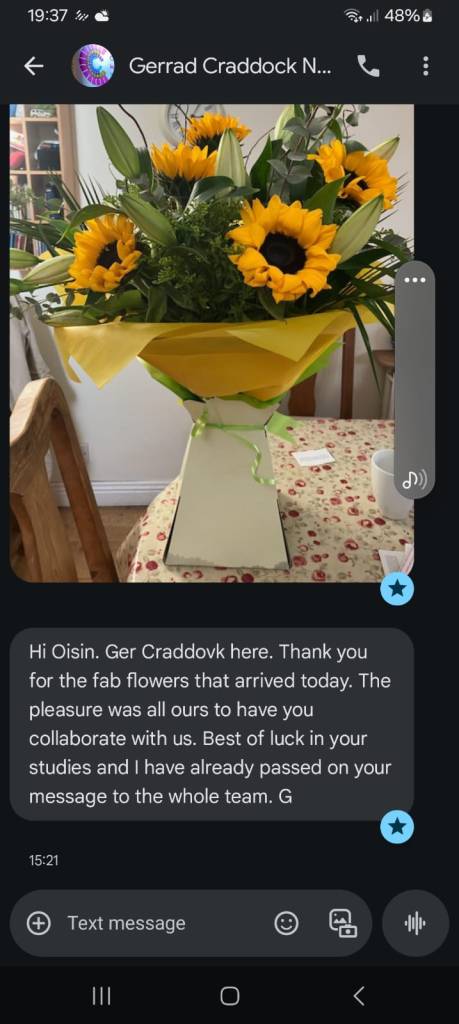Screen dimensions: 459x1024
Task: Tap the back arrow to leave conversation
Action: [34, 66]
